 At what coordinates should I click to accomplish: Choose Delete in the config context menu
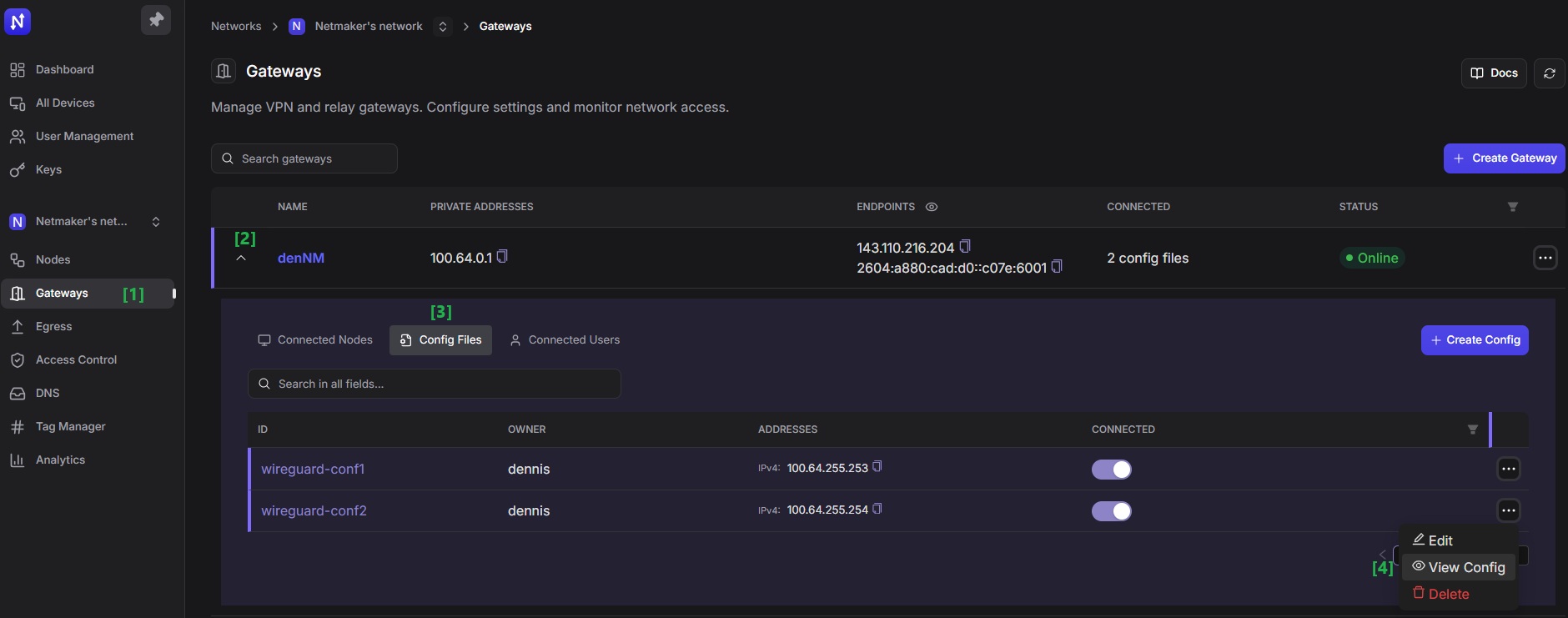(x=1448, y=595)
